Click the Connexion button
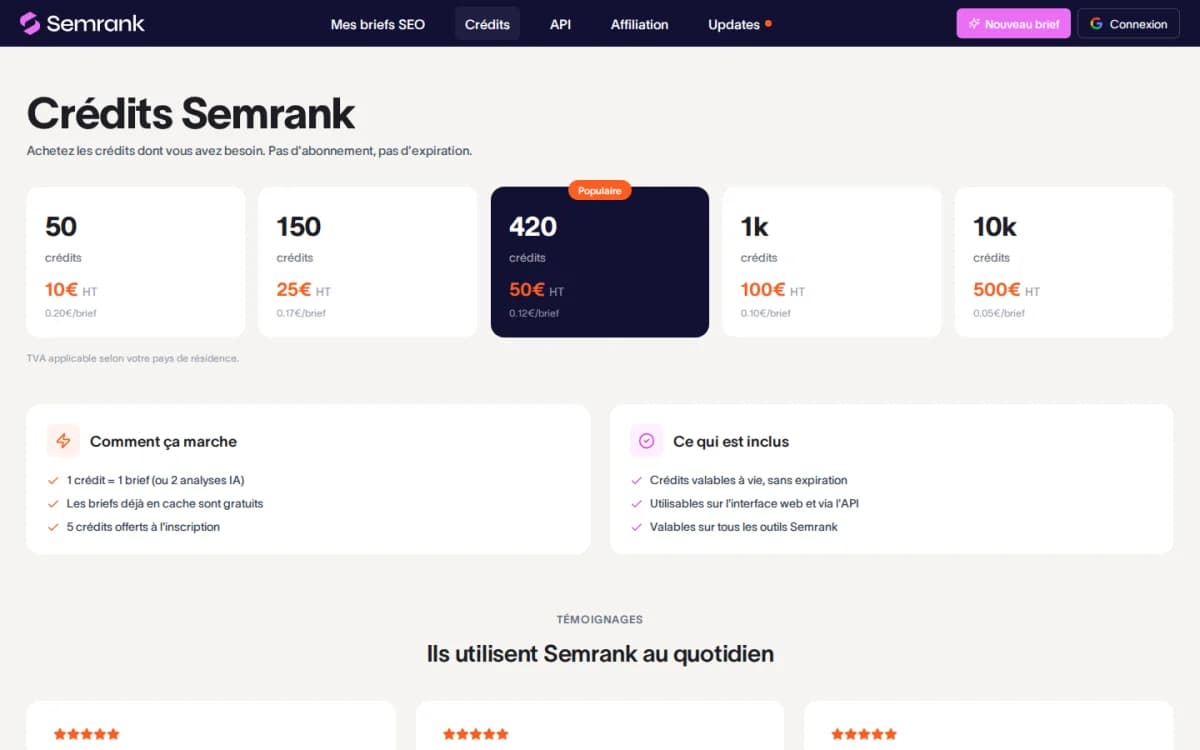 [x=1128, y=24]
